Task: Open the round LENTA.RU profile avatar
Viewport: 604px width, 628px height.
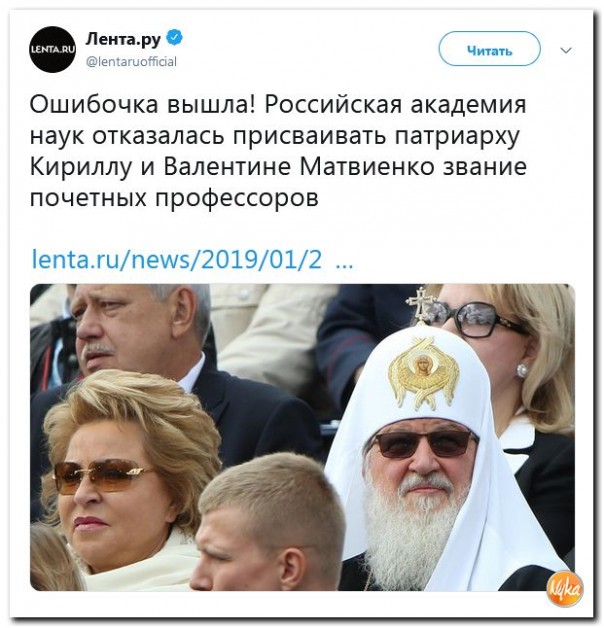Action: click(x=52, y=49)
